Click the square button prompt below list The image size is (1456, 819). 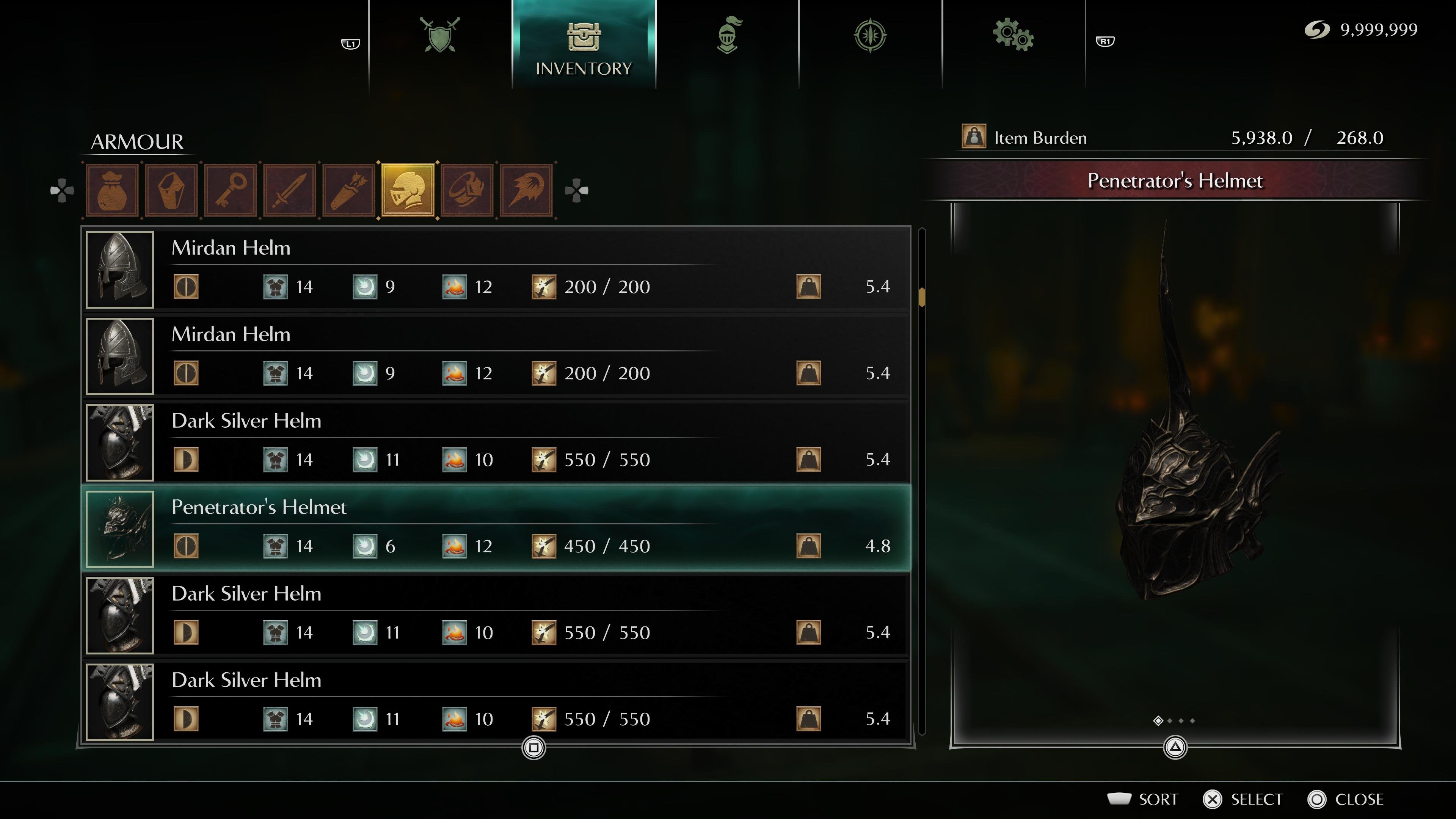(534, 748)
